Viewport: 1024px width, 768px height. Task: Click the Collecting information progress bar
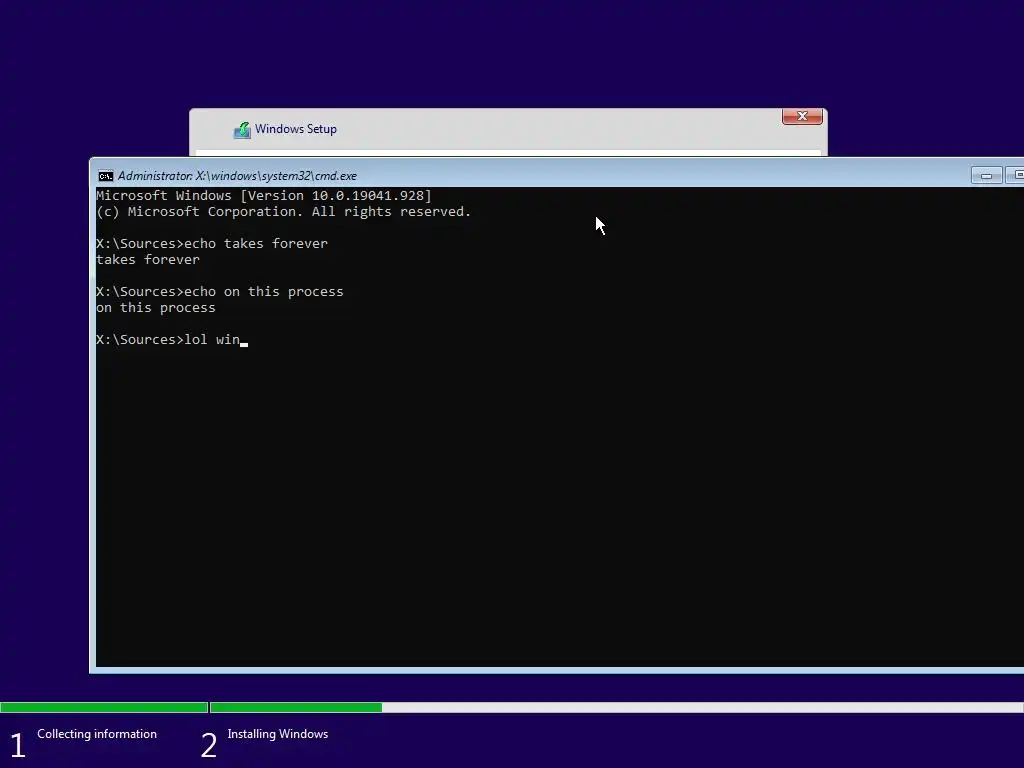pos(104,707)
